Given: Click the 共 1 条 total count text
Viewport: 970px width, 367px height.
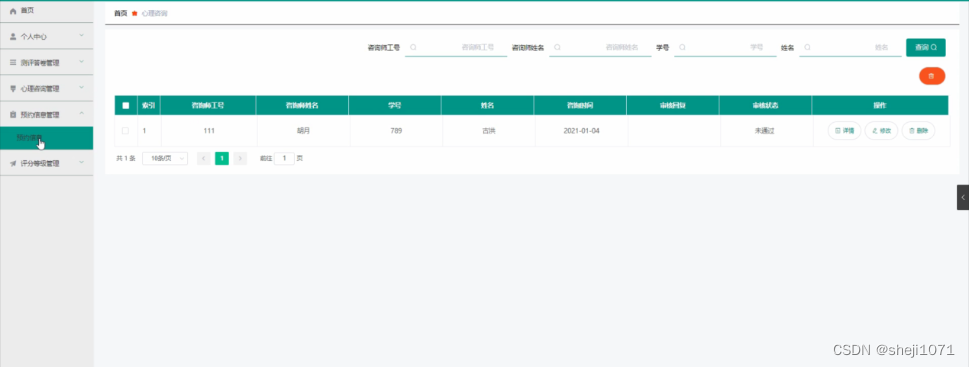Looking at the screenshot, I should 126,158.
